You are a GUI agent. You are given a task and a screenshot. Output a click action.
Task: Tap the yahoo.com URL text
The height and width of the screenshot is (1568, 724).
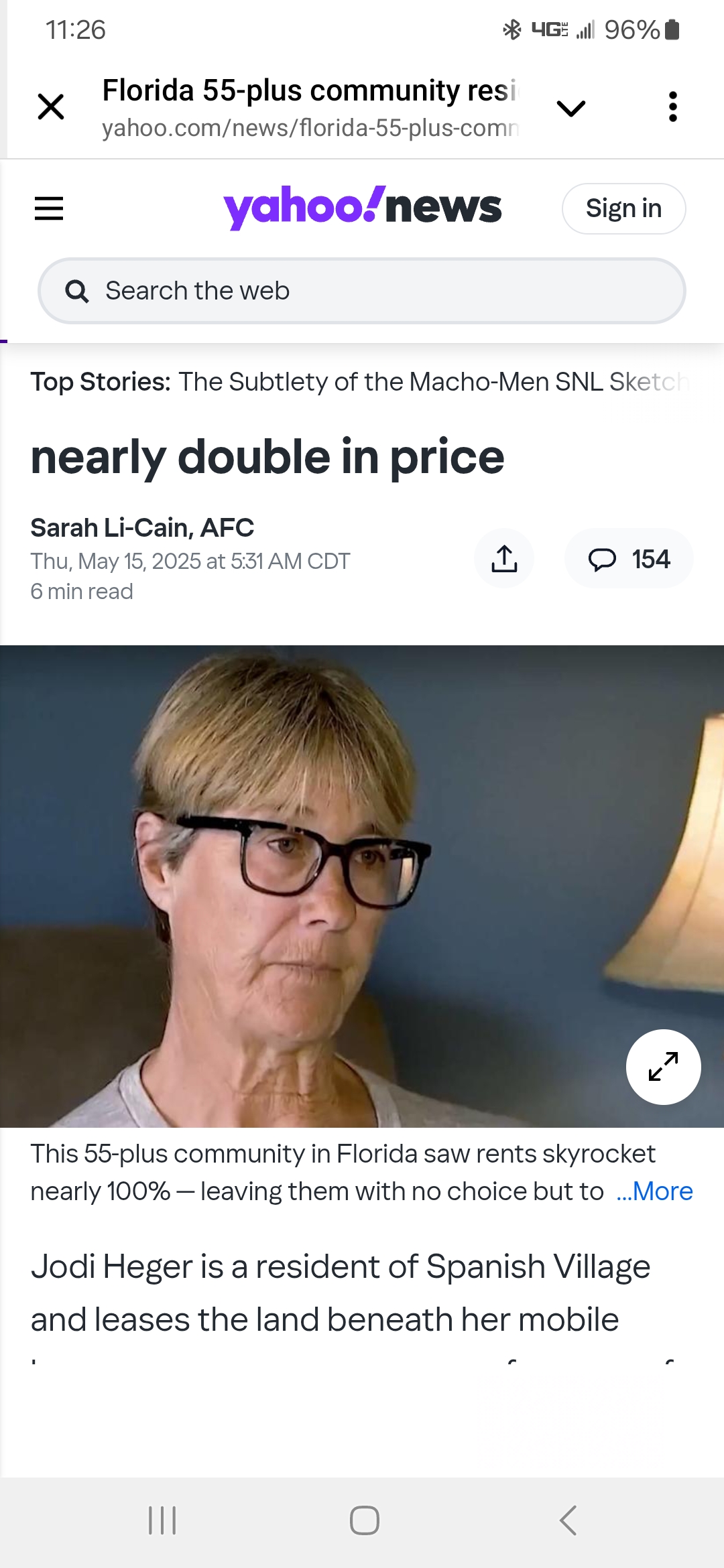point(310,127)
